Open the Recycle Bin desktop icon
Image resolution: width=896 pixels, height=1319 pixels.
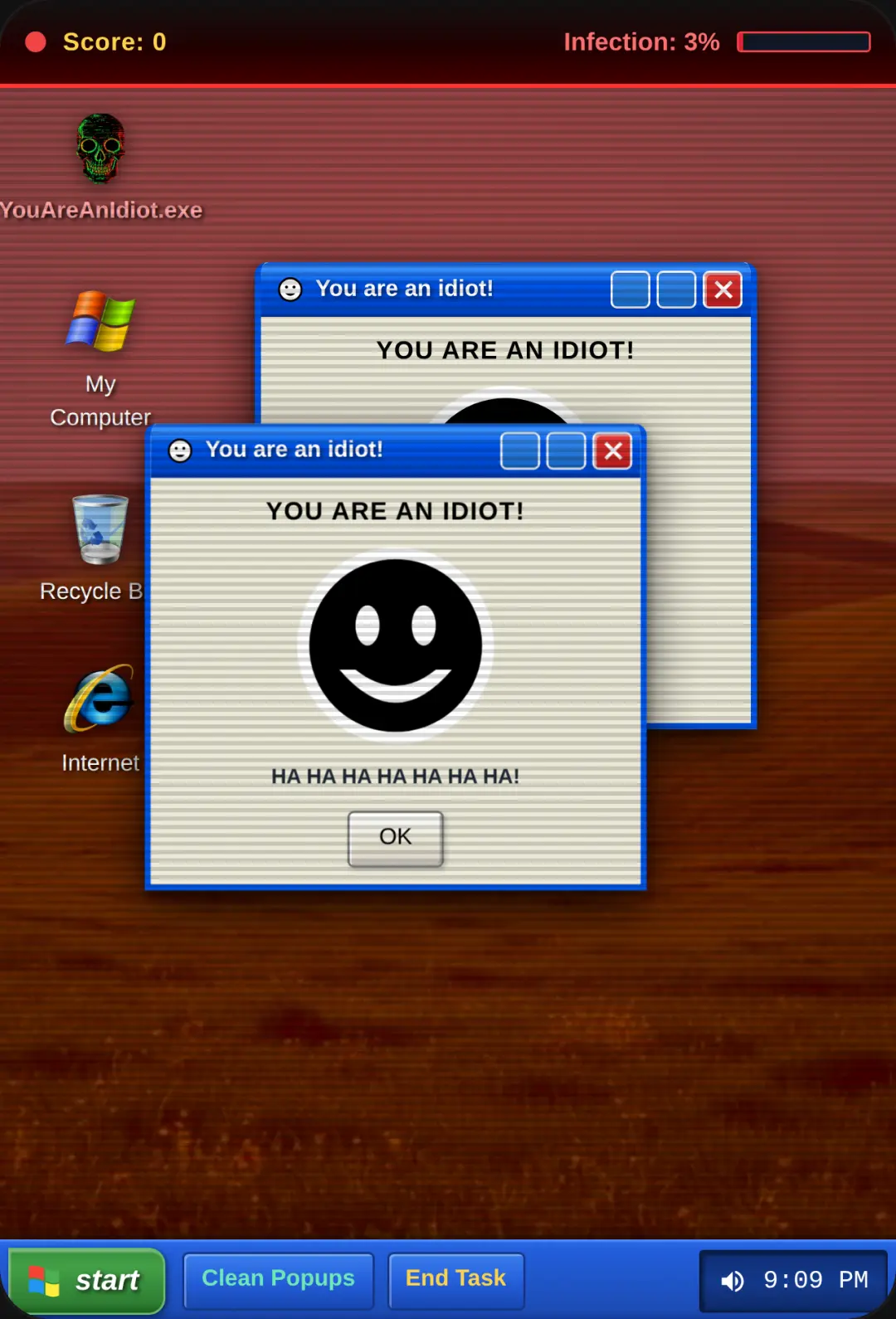pyautogui.click(x=100, y=529)
